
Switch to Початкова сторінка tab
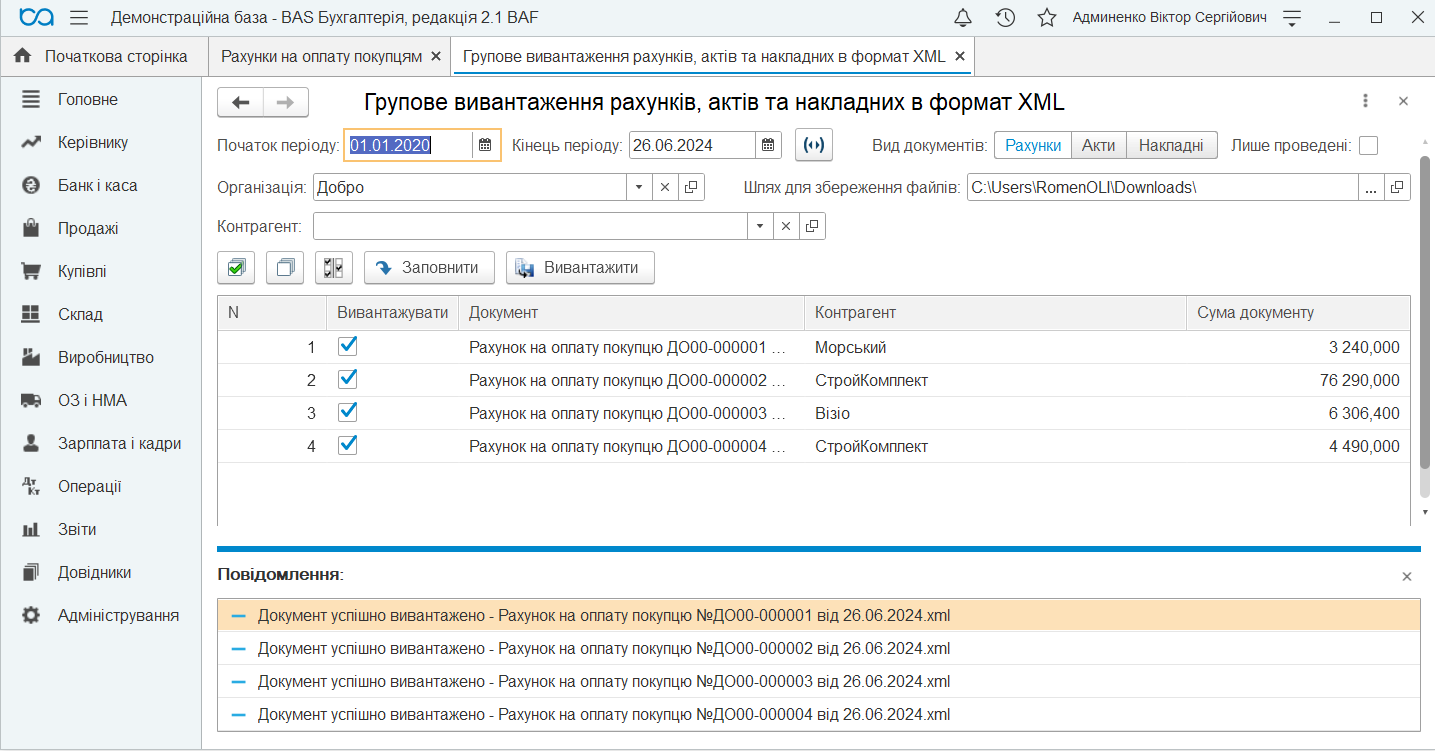103,57
